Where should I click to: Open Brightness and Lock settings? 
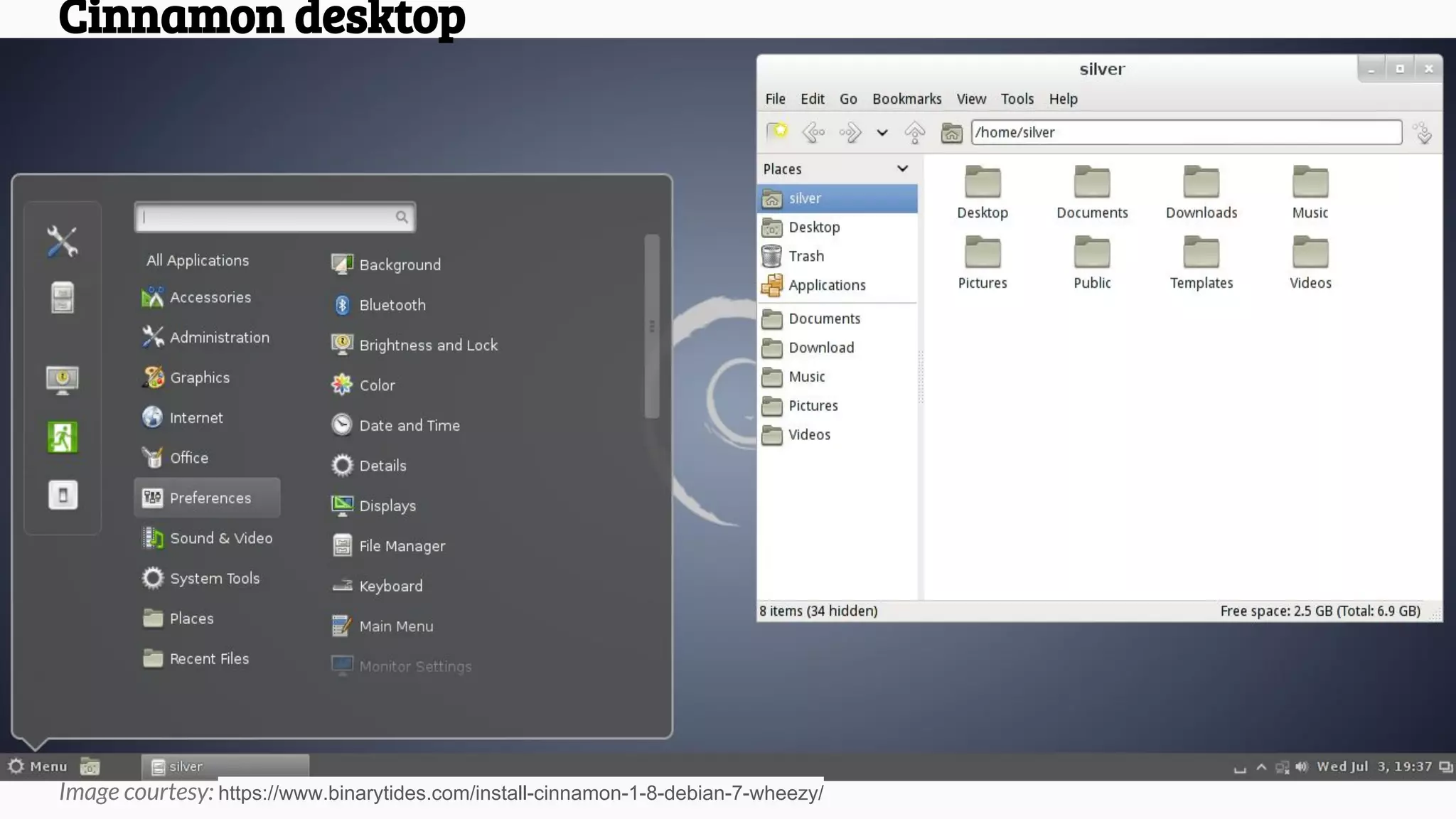coord(414,345)
